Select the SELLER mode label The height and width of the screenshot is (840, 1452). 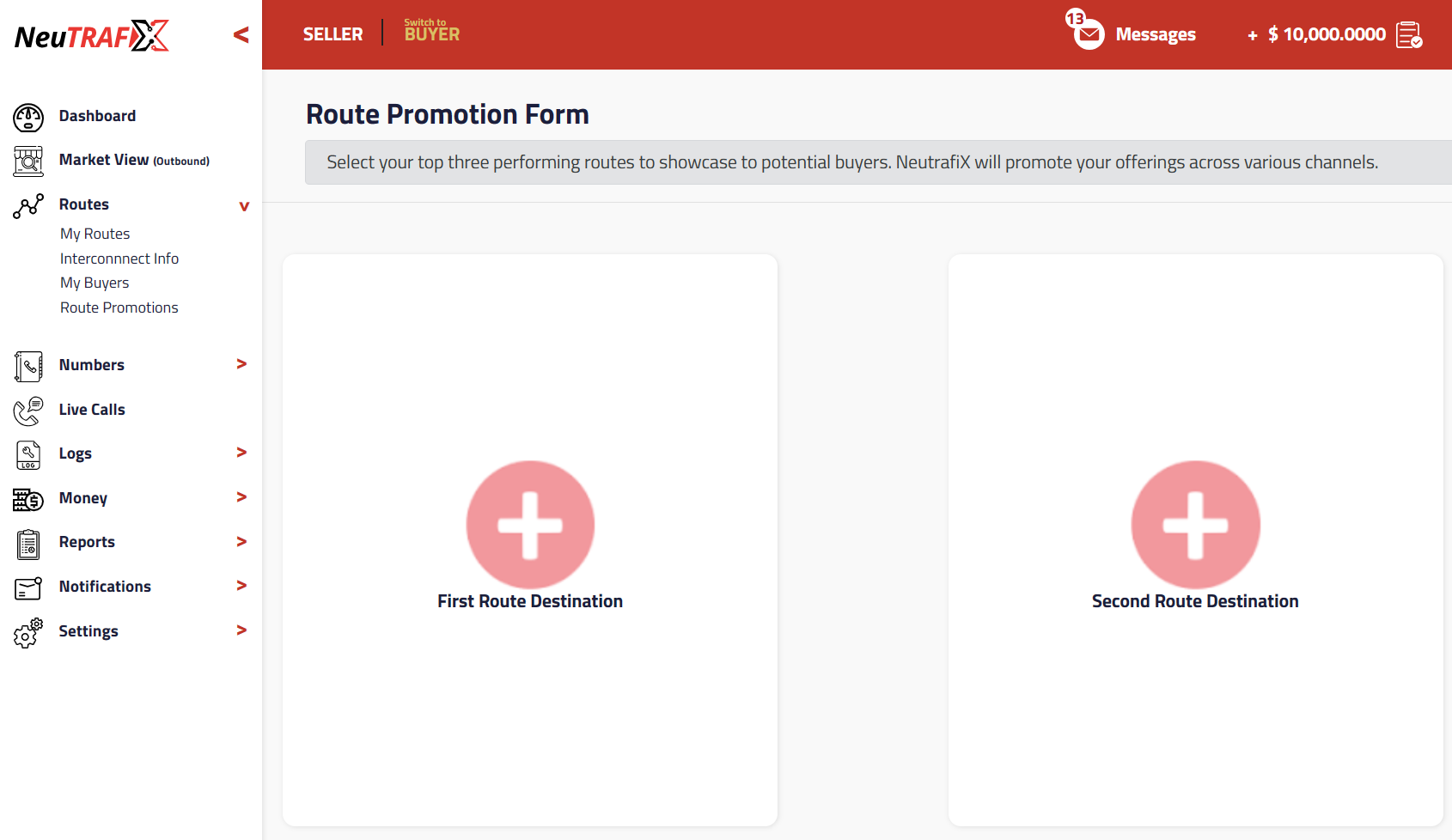coord(333,34)
